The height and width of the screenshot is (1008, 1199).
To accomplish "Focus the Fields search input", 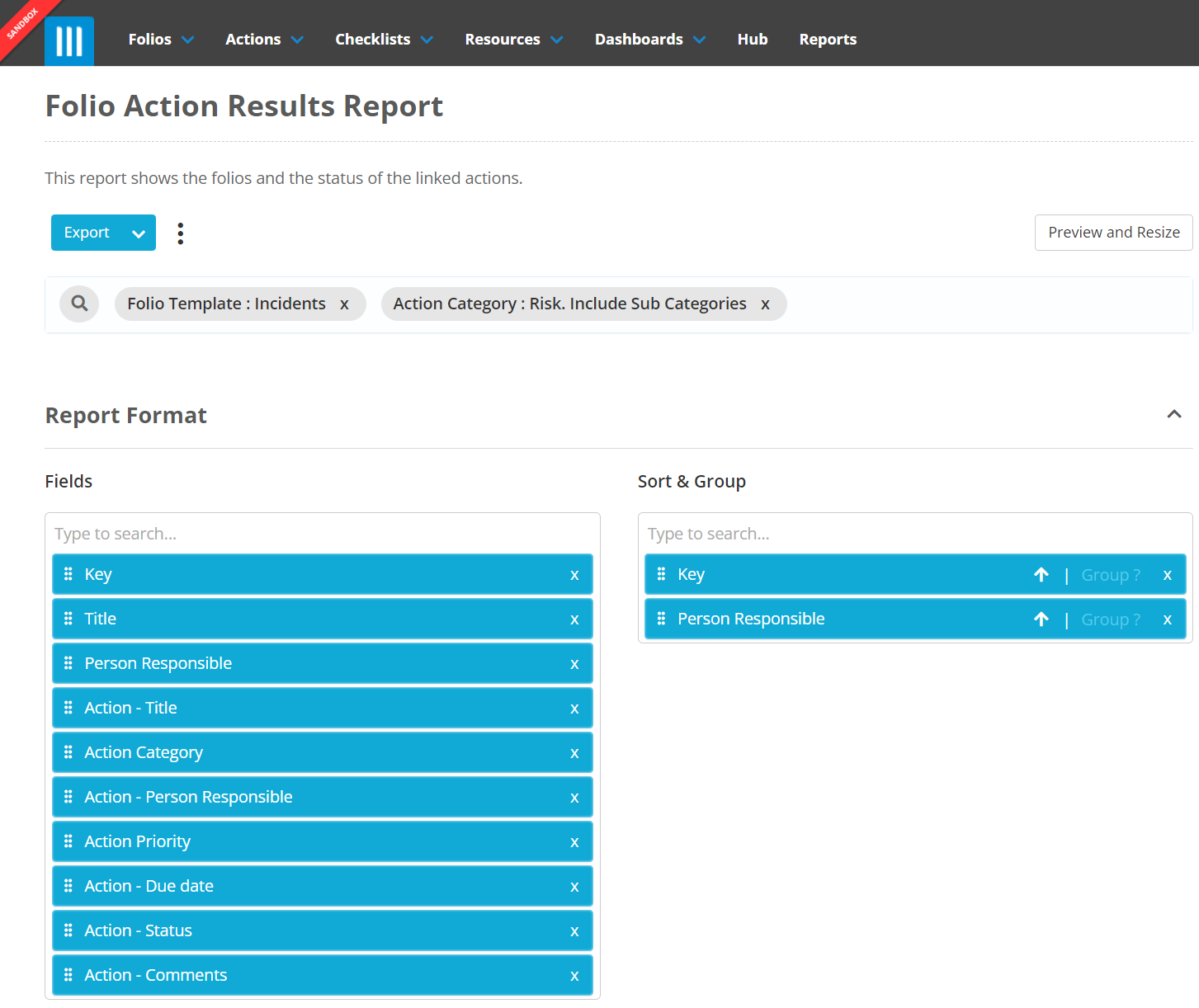I will (323, 534).
